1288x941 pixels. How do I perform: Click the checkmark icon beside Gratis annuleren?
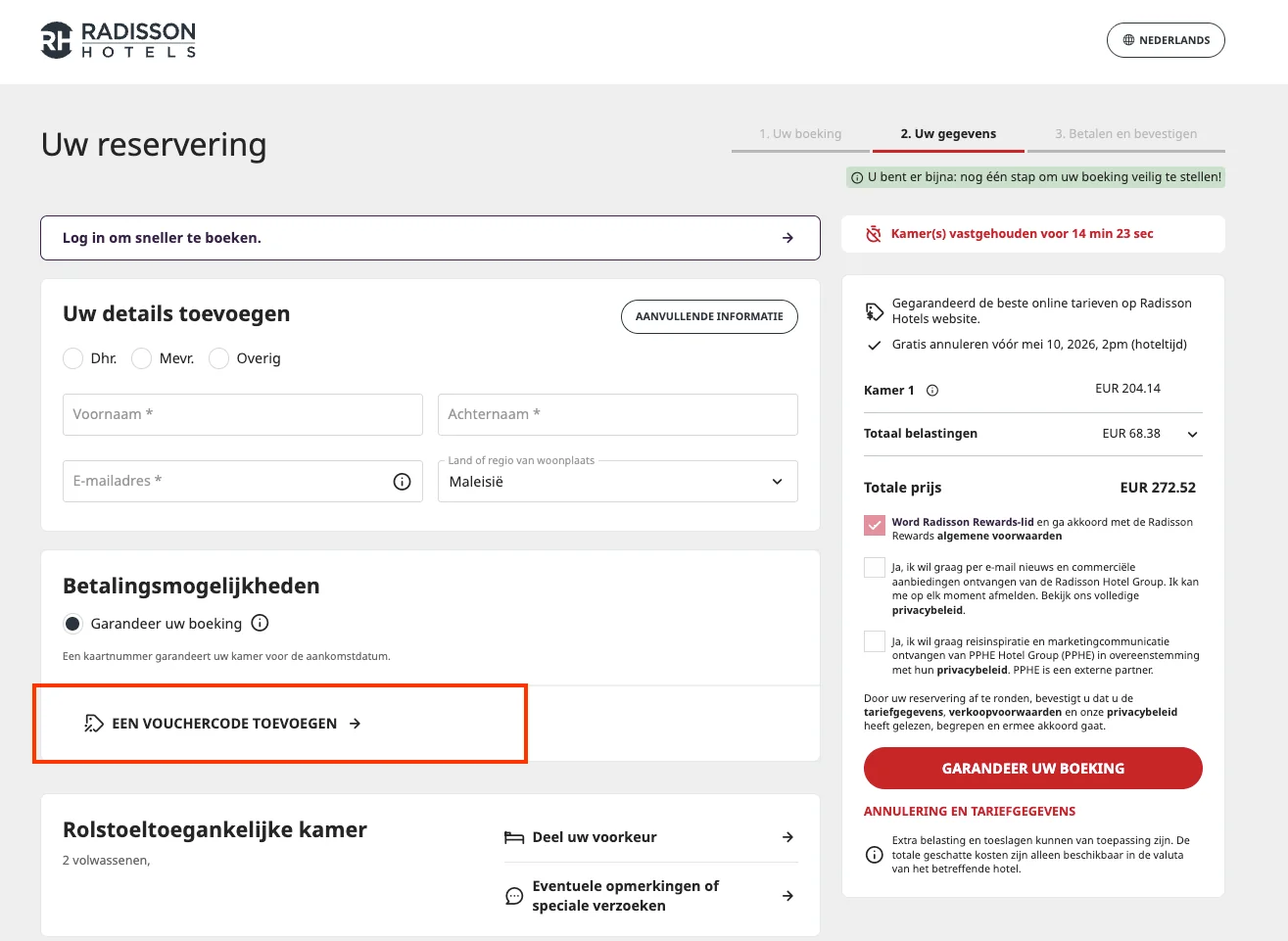874,345
